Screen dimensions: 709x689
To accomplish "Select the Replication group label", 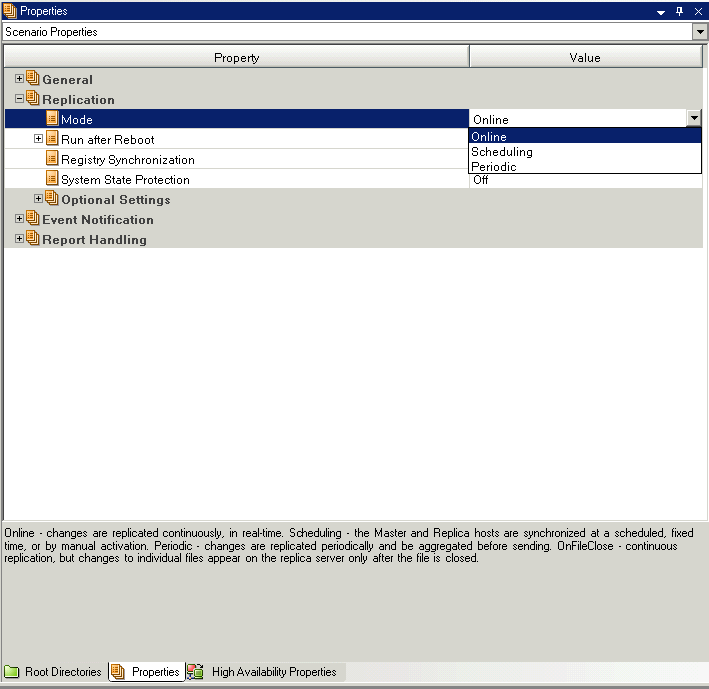I will (x=78, y=99).
